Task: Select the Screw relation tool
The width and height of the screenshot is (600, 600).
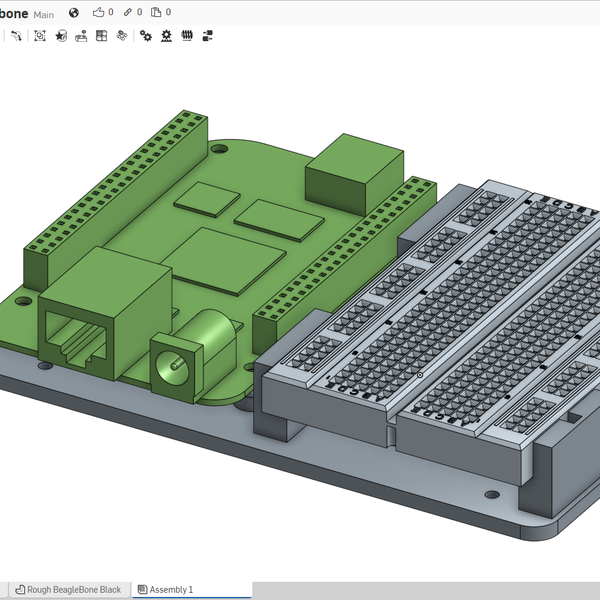Action: coord(187,36)
